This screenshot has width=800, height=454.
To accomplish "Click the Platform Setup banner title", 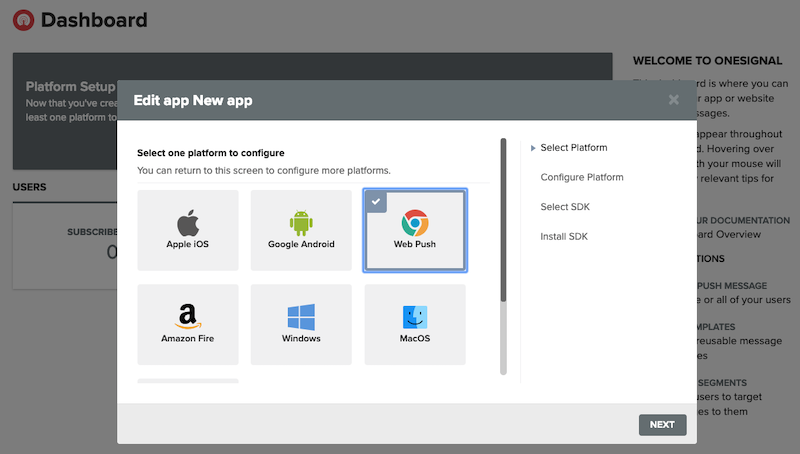I will coord(70,87).
